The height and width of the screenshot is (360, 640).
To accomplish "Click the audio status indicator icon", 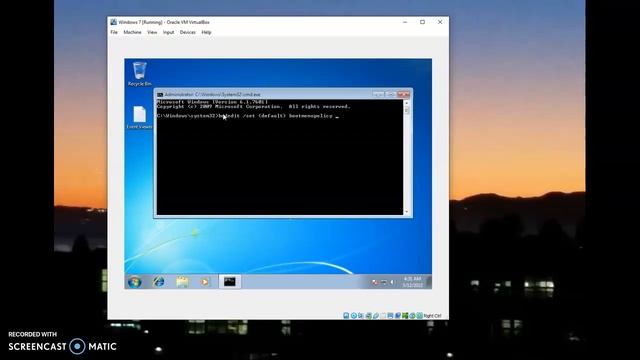I will (x=360, y=316).
